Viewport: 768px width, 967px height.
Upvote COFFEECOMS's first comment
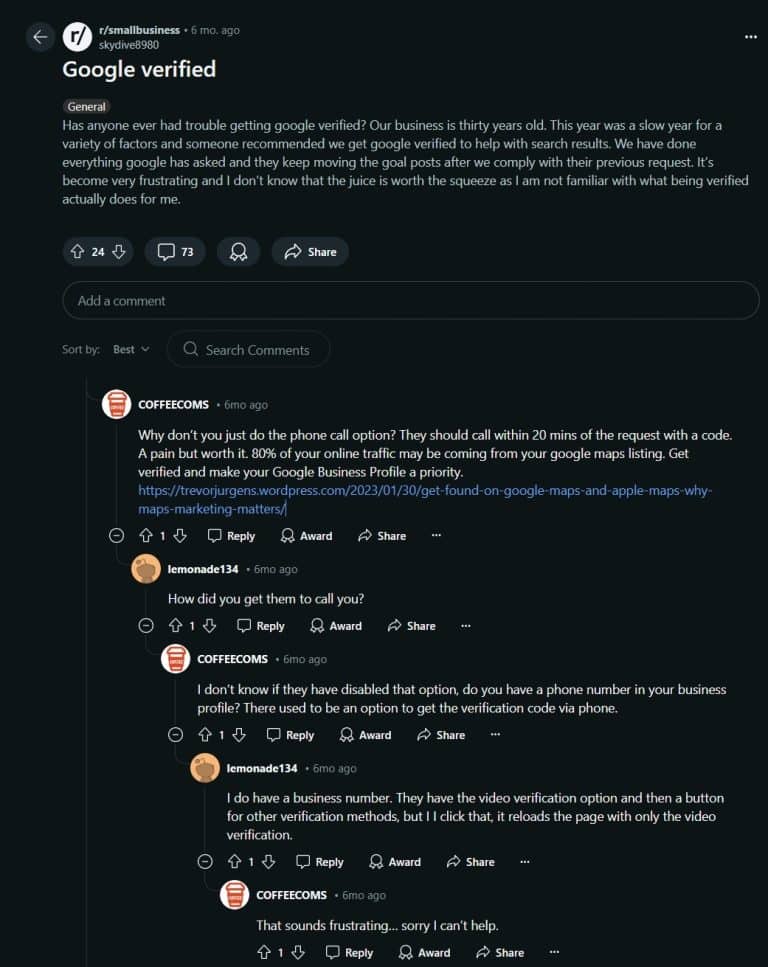tap(146, 536)
